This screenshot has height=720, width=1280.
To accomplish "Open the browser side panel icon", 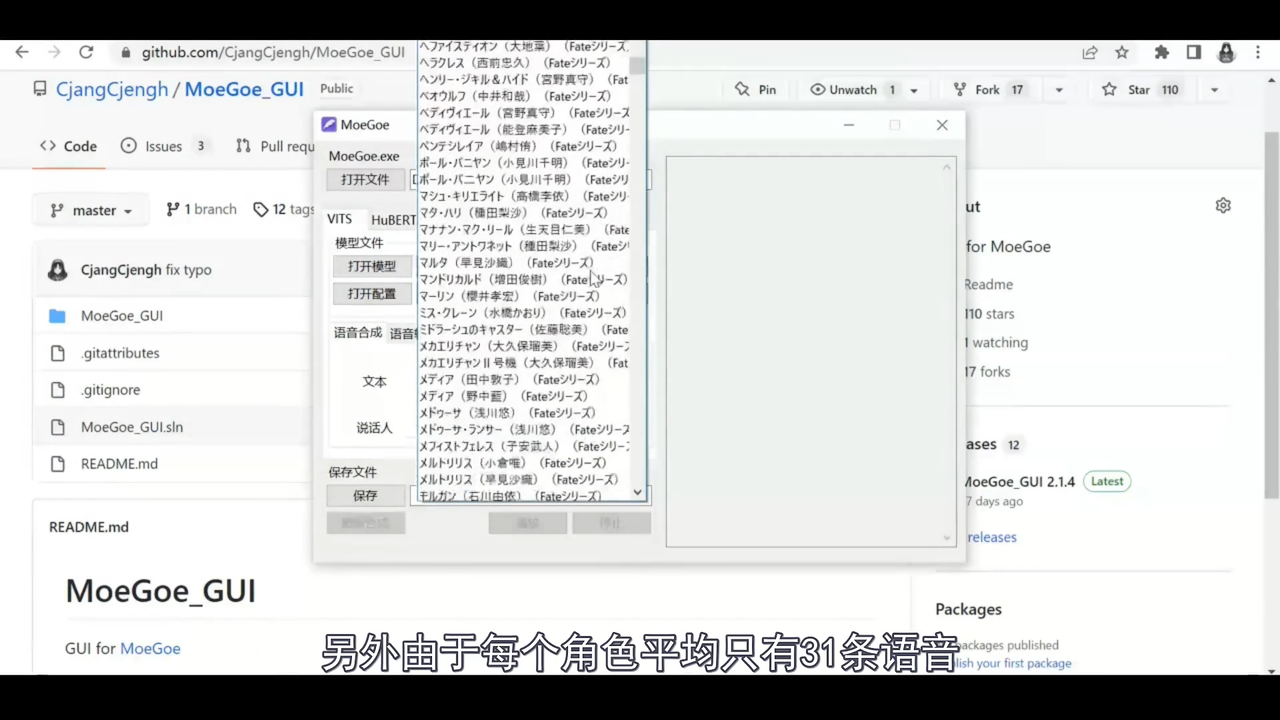I will point(1193,52).
